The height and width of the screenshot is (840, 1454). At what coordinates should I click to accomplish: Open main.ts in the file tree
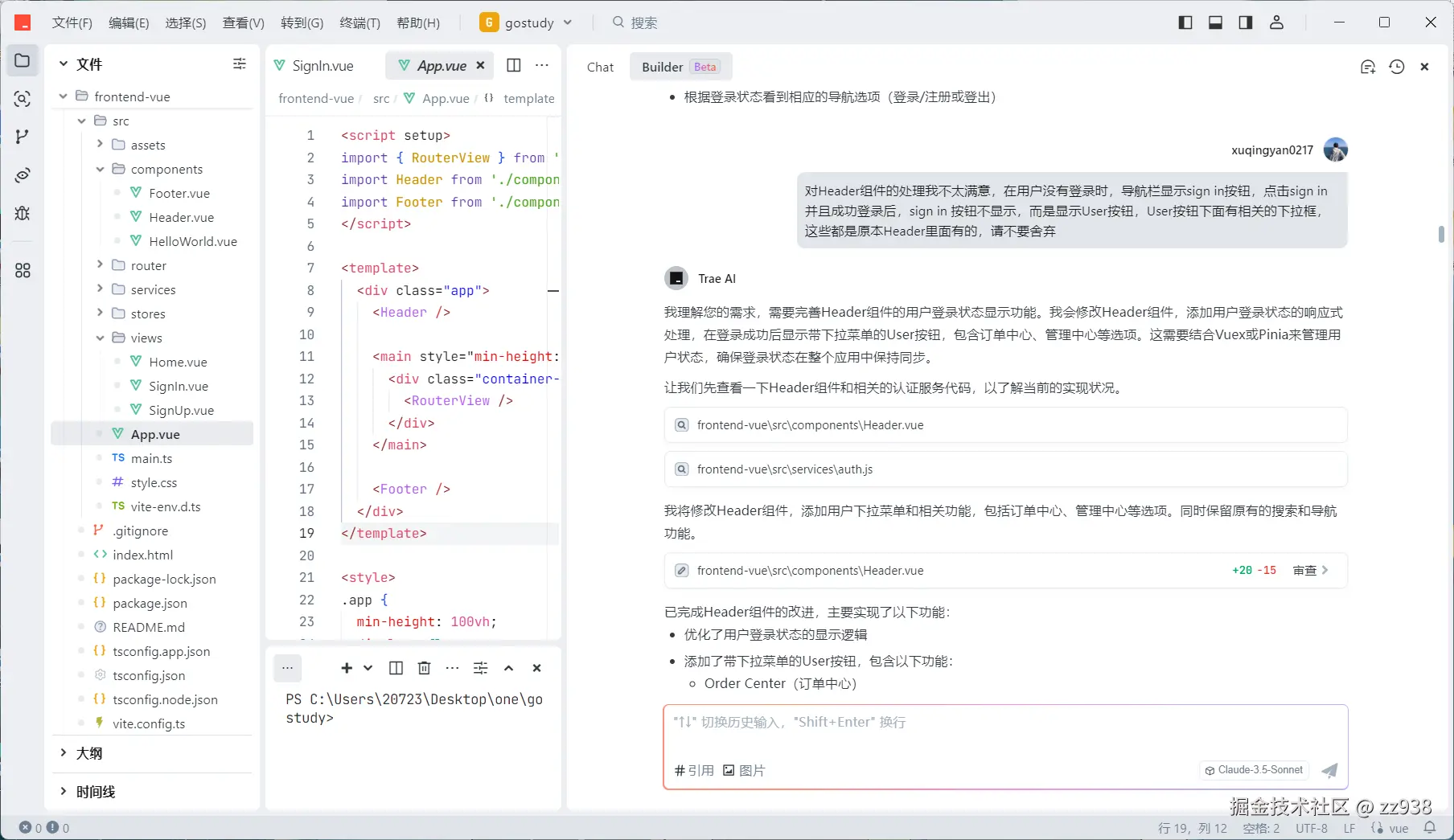[152, 458]
